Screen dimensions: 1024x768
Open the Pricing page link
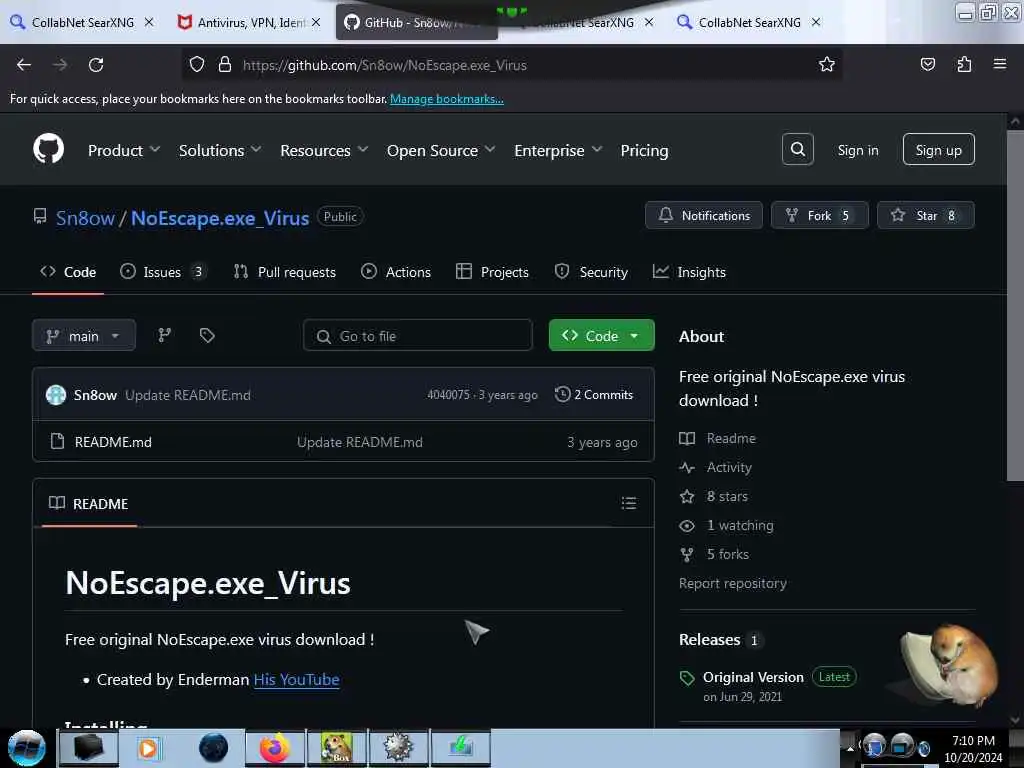click(644, 150)
